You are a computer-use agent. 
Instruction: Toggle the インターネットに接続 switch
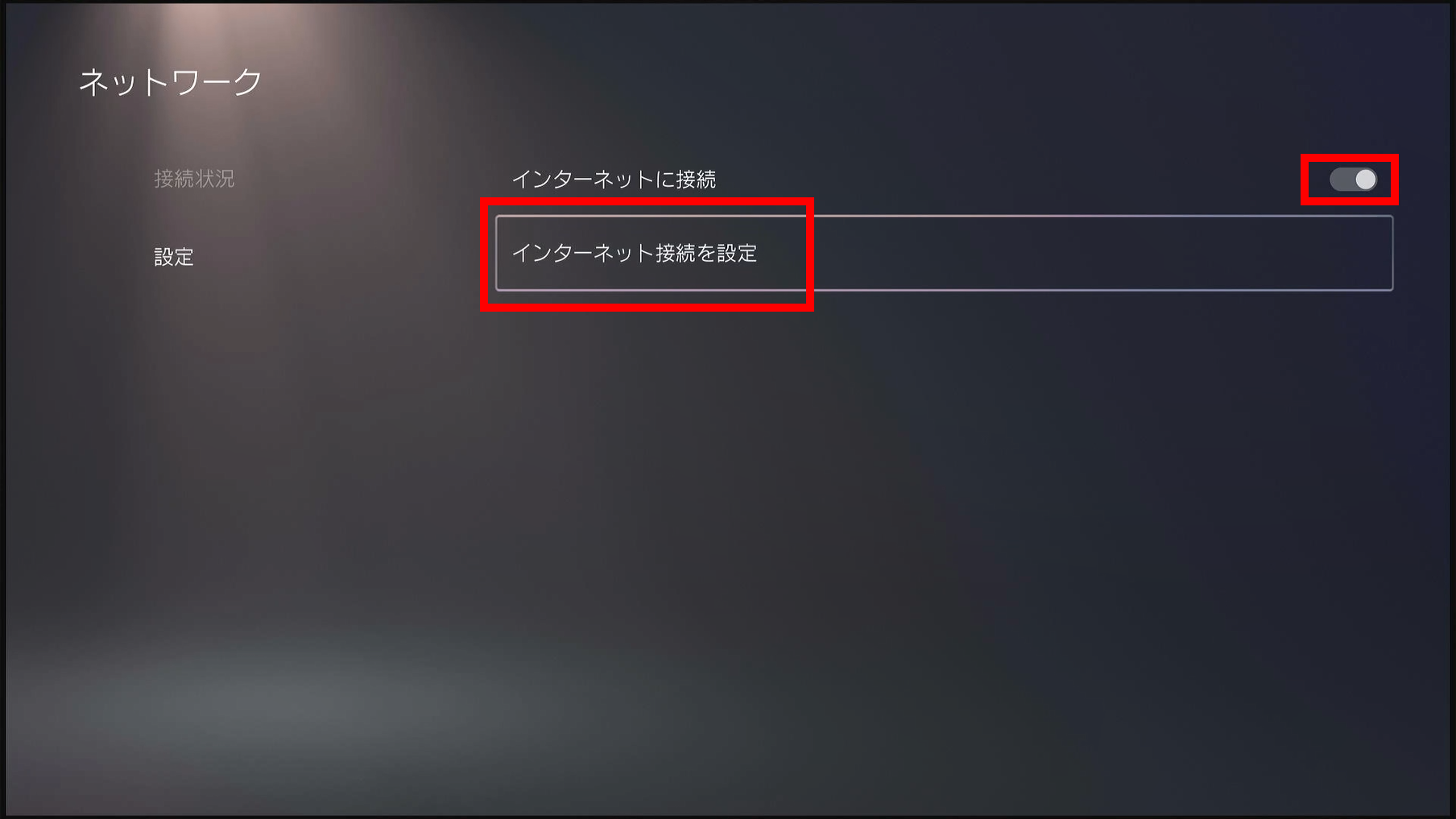point(1353,180)
